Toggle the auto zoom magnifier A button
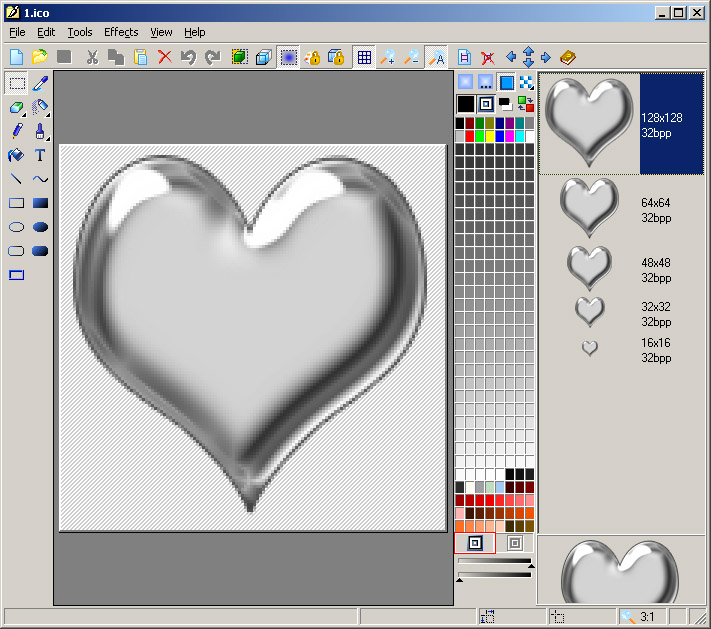711x629 pixels. (x=437, y=57)
